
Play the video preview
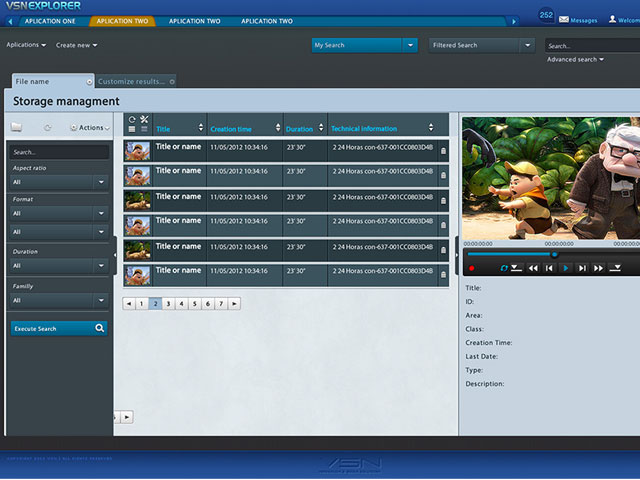(566, 268)
